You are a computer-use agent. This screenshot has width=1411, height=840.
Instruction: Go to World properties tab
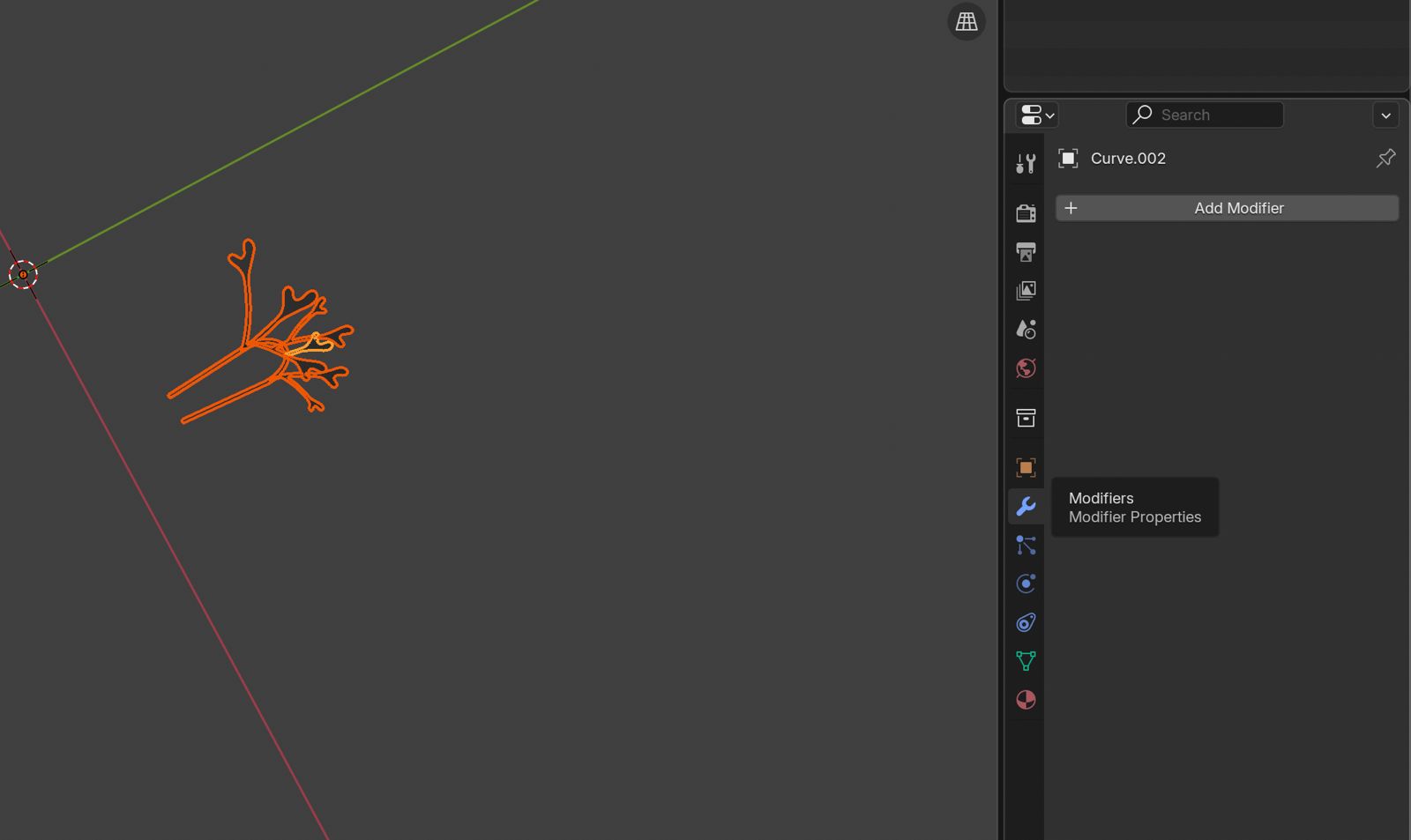pyautogui.click(x=1026, y=368)
